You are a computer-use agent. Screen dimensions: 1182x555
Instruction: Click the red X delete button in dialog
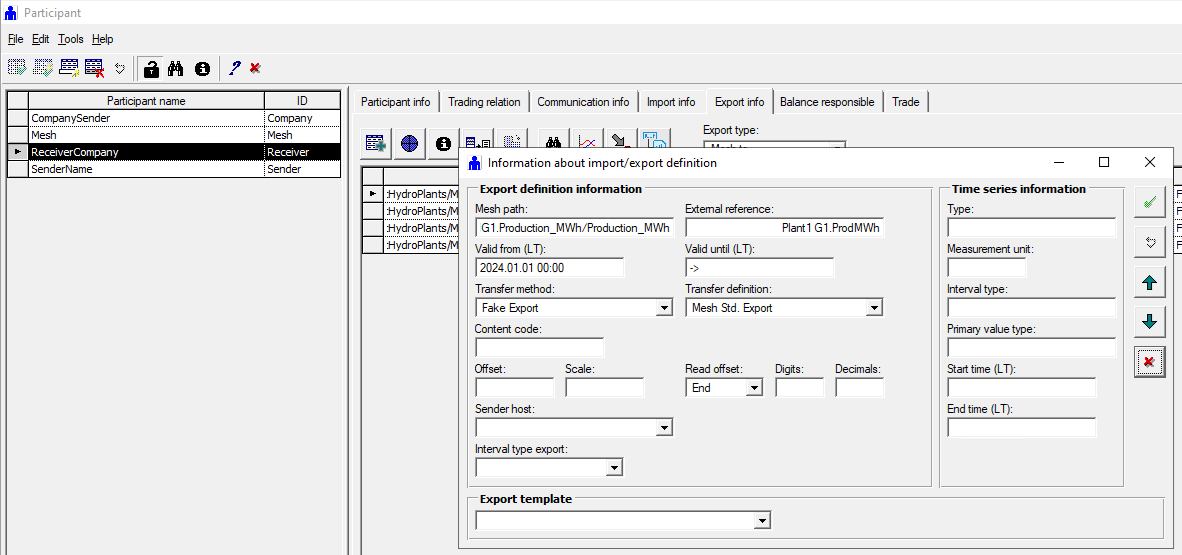click(1150, 362)
